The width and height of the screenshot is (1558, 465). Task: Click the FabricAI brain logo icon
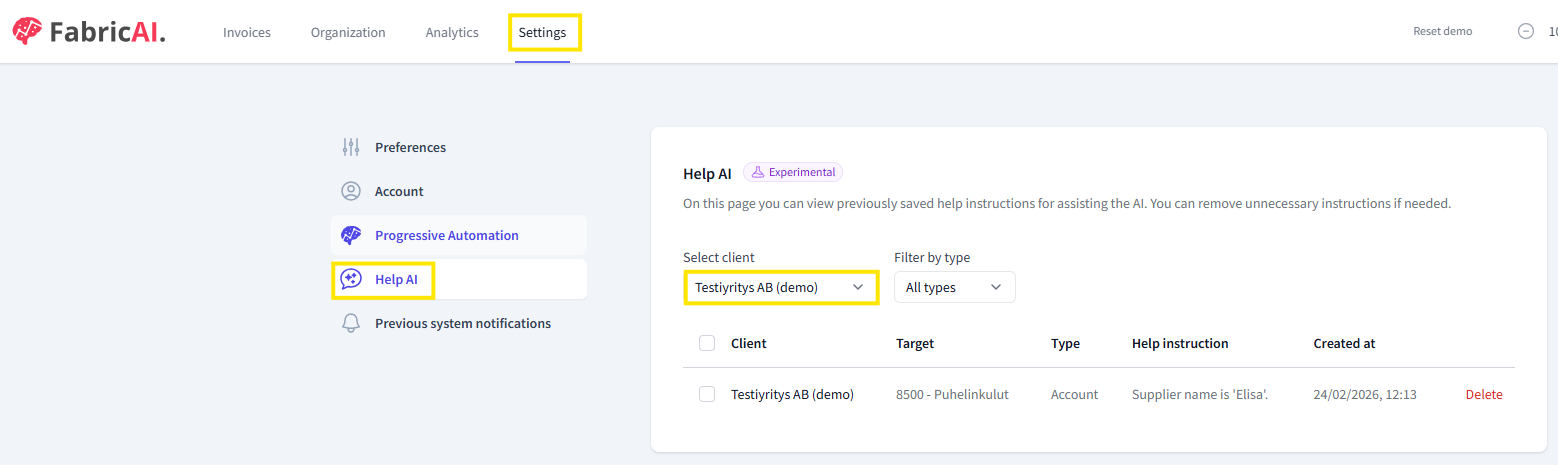[x=26, y=32]
